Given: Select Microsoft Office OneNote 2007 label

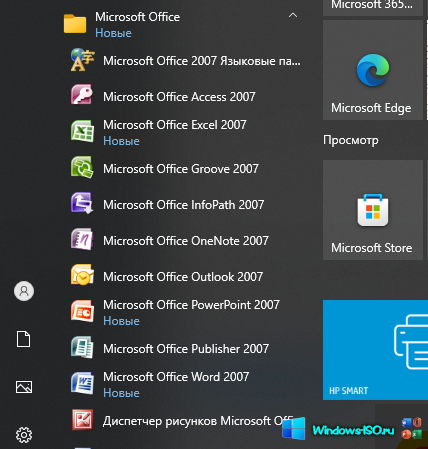Looking at the screenshot, I should (186, 241).
